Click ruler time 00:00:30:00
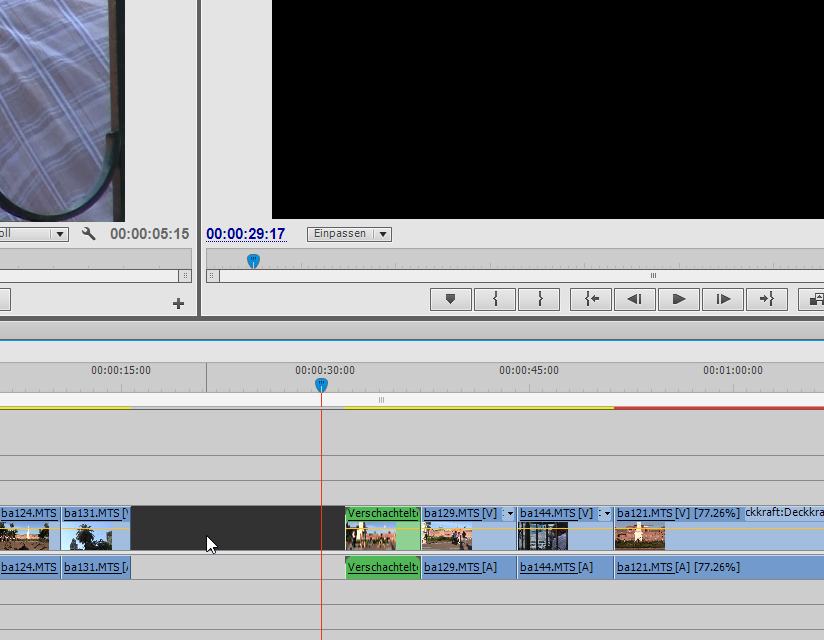 pyautogui.click(x=325, y=370)
